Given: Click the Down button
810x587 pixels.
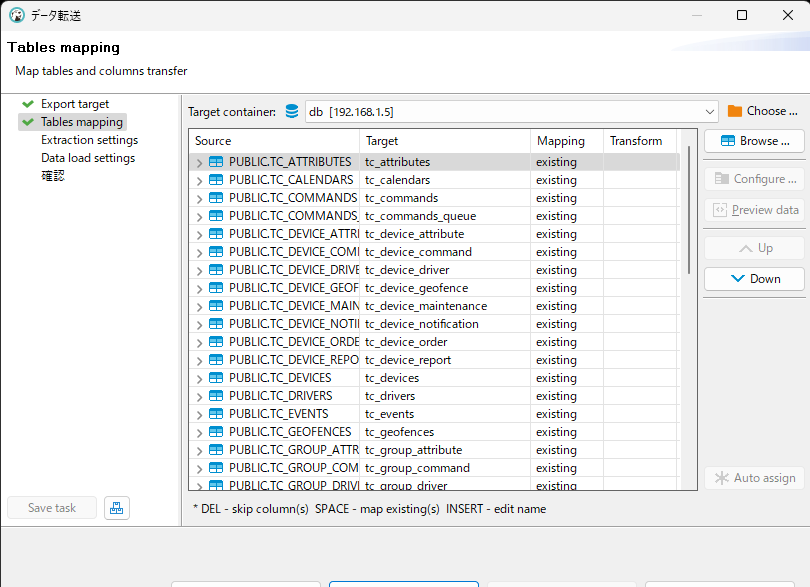Looking at the screenshot, I should [x=754, y=279].
